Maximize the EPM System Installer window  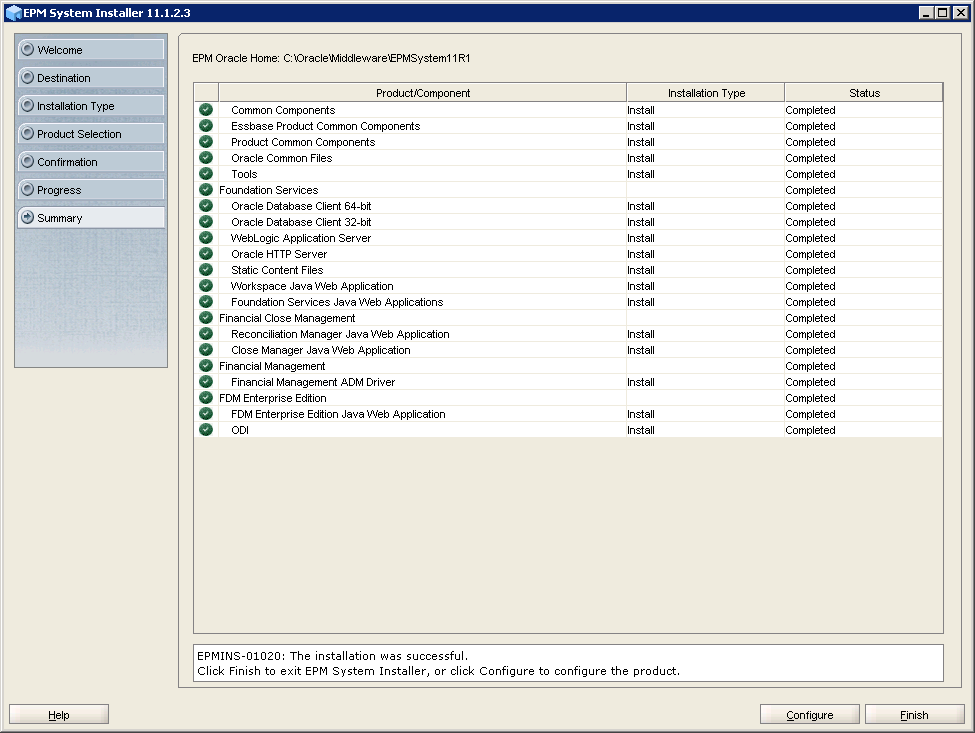click(x=943, y=12)
